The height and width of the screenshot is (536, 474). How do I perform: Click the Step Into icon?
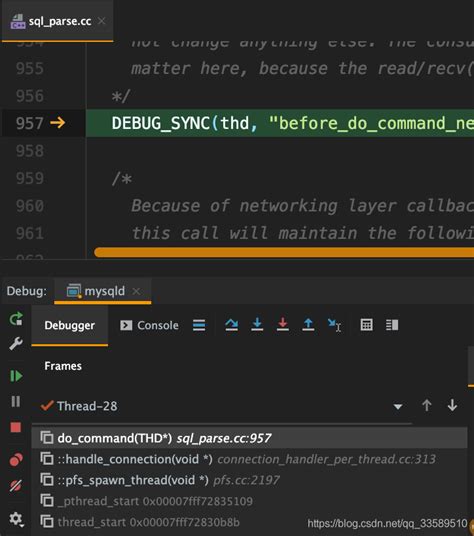pos(257,324)
